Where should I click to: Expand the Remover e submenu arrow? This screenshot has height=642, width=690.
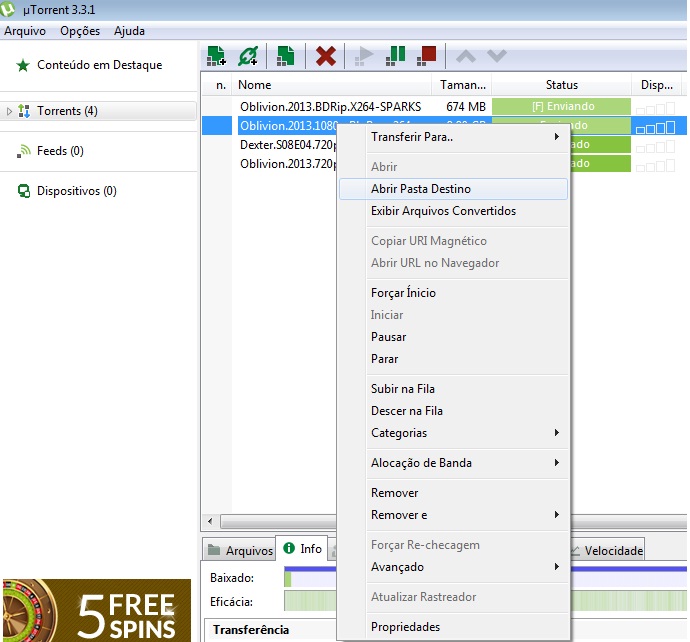click(x=557, y=514)
